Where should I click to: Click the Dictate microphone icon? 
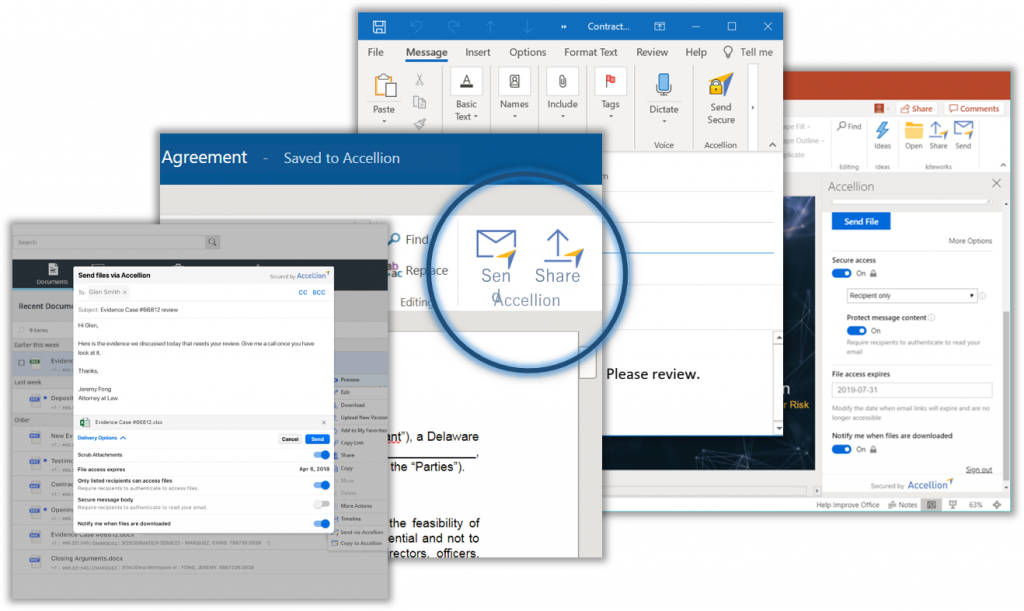tap(663, 87)
